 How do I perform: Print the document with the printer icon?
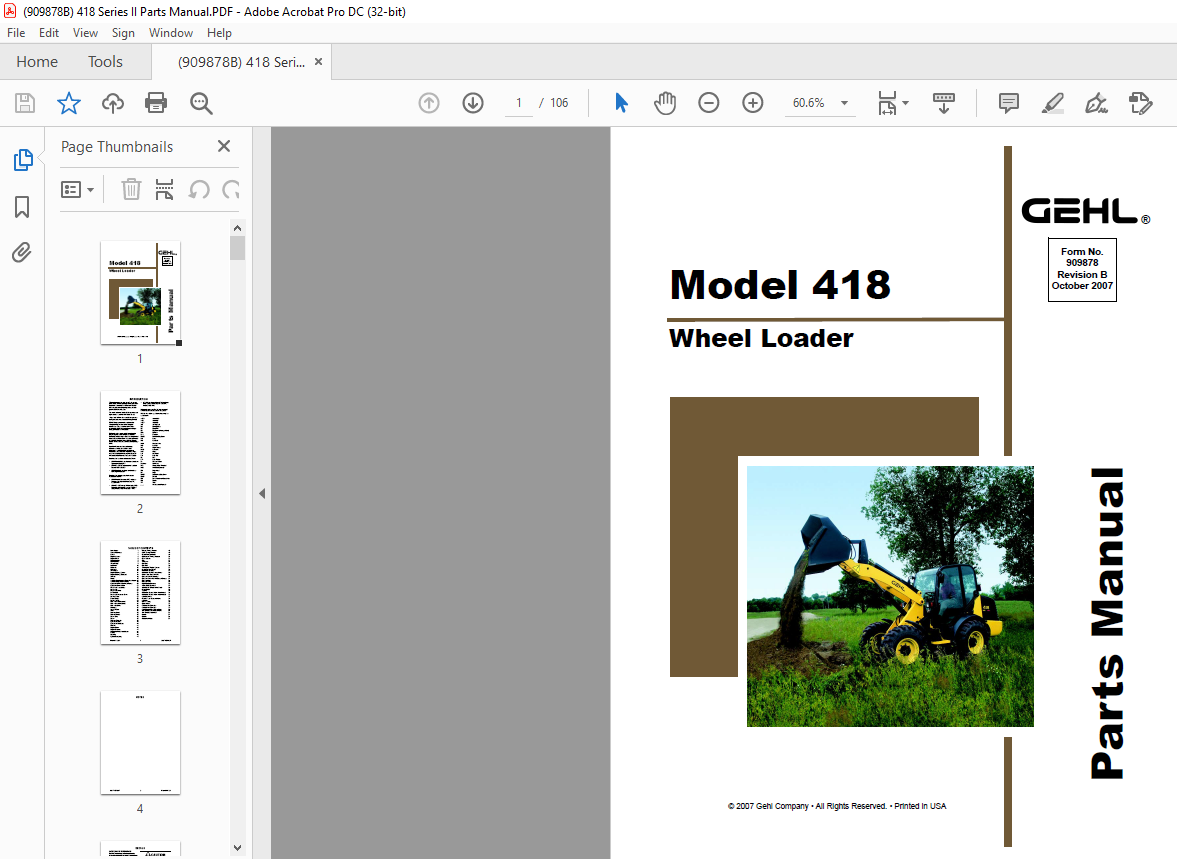156,103
